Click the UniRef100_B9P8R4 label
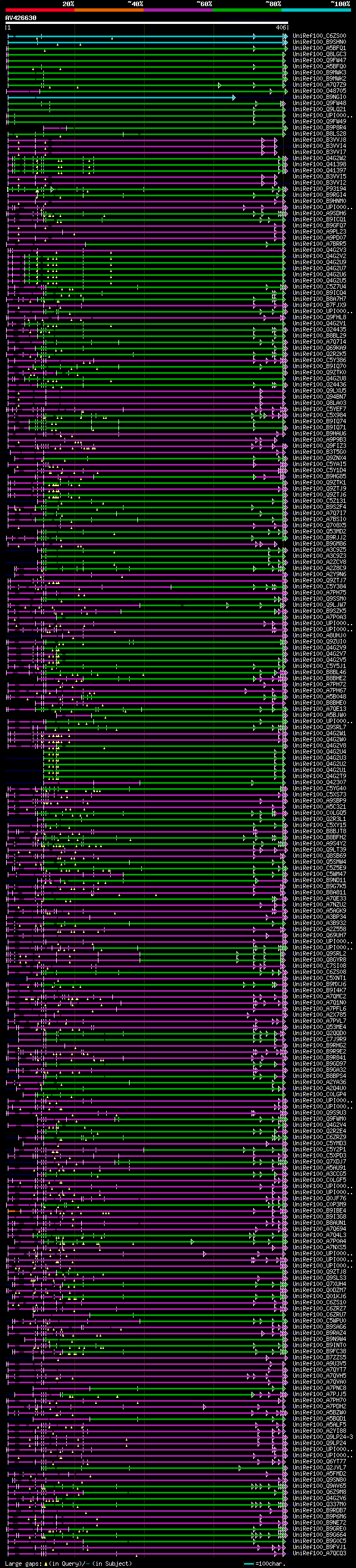Viewport: 356px width, 1568px height. pos(319,128)
